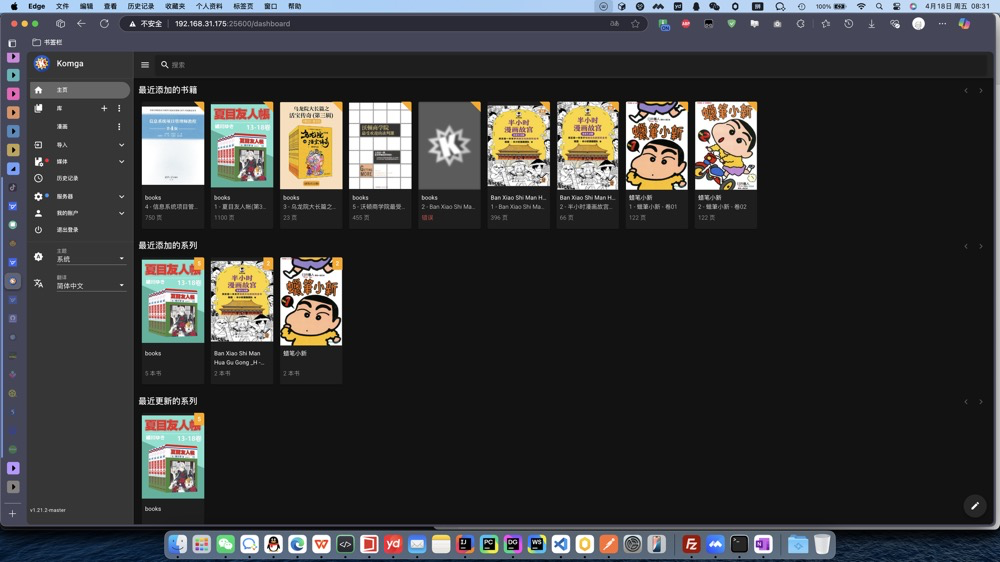Viewport: 1000px width, 562px height.
Task: Expand the 导入 import section
Action: pyautogui.click(x=80, y=145)
